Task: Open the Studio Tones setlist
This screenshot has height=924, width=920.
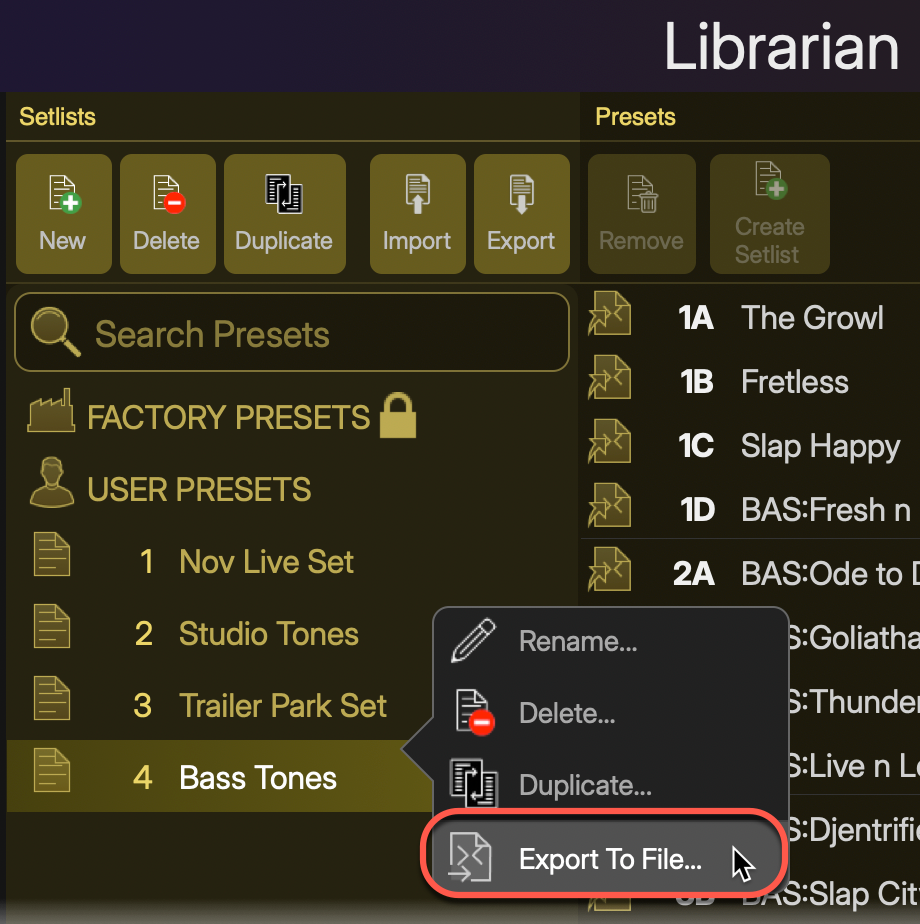Action: [x=268, y=633]
